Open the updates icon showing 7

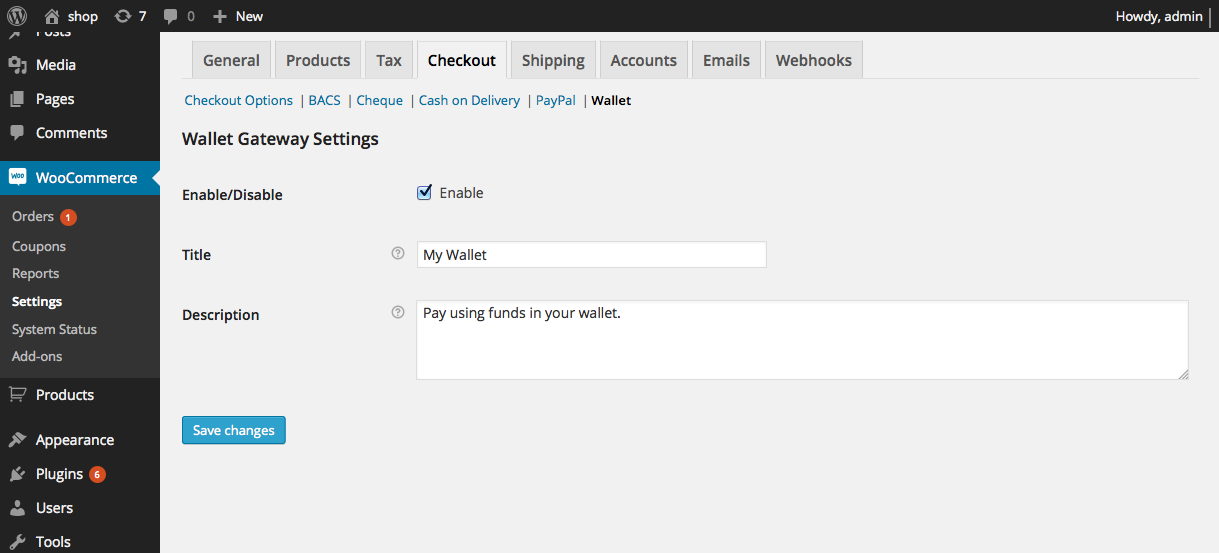(x=123, y=16)
